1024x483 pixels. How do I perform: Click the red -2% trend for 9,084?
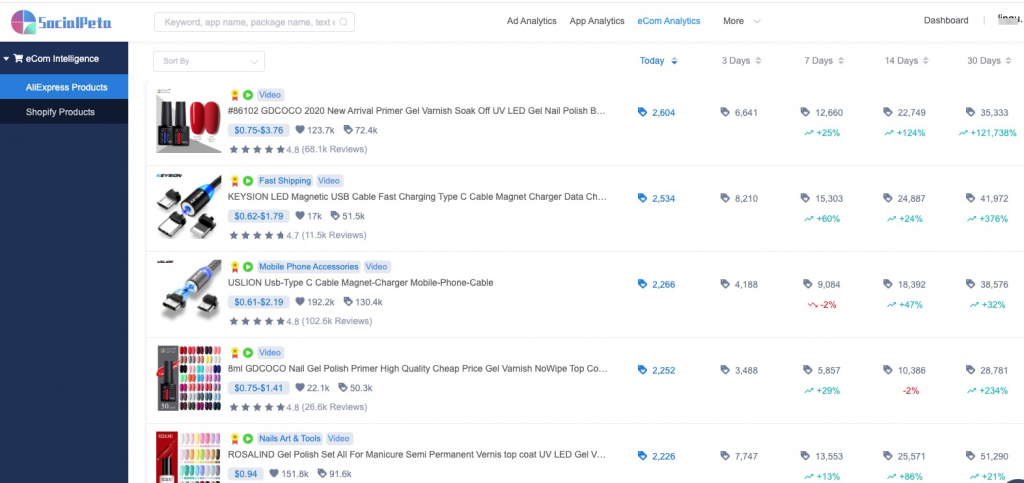pyautogui.click(x=822, y=305)
